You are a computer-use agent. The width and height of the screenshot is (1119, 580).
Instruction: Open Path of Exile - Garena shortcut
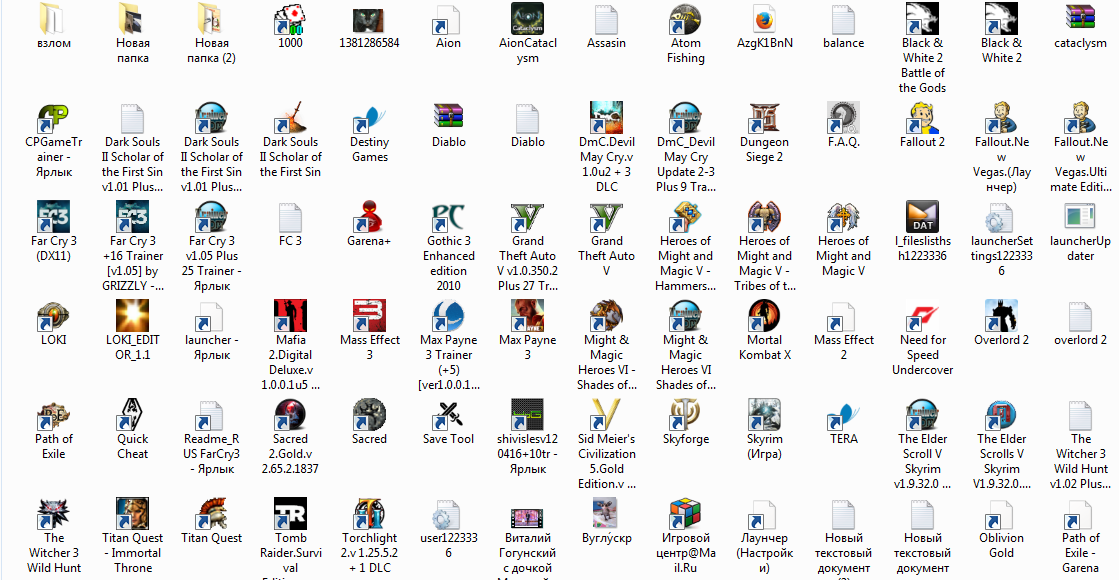[1080, 514]
